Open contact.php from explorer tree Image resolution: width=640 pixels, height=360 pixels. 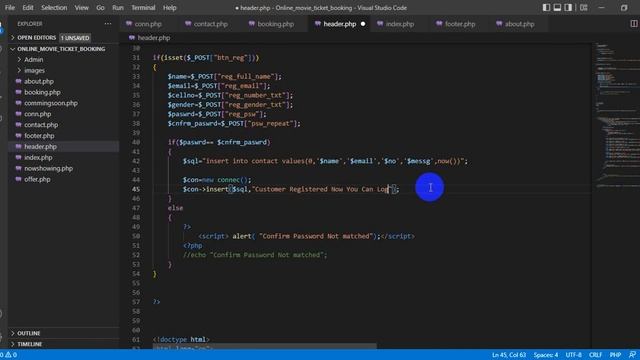41,125
